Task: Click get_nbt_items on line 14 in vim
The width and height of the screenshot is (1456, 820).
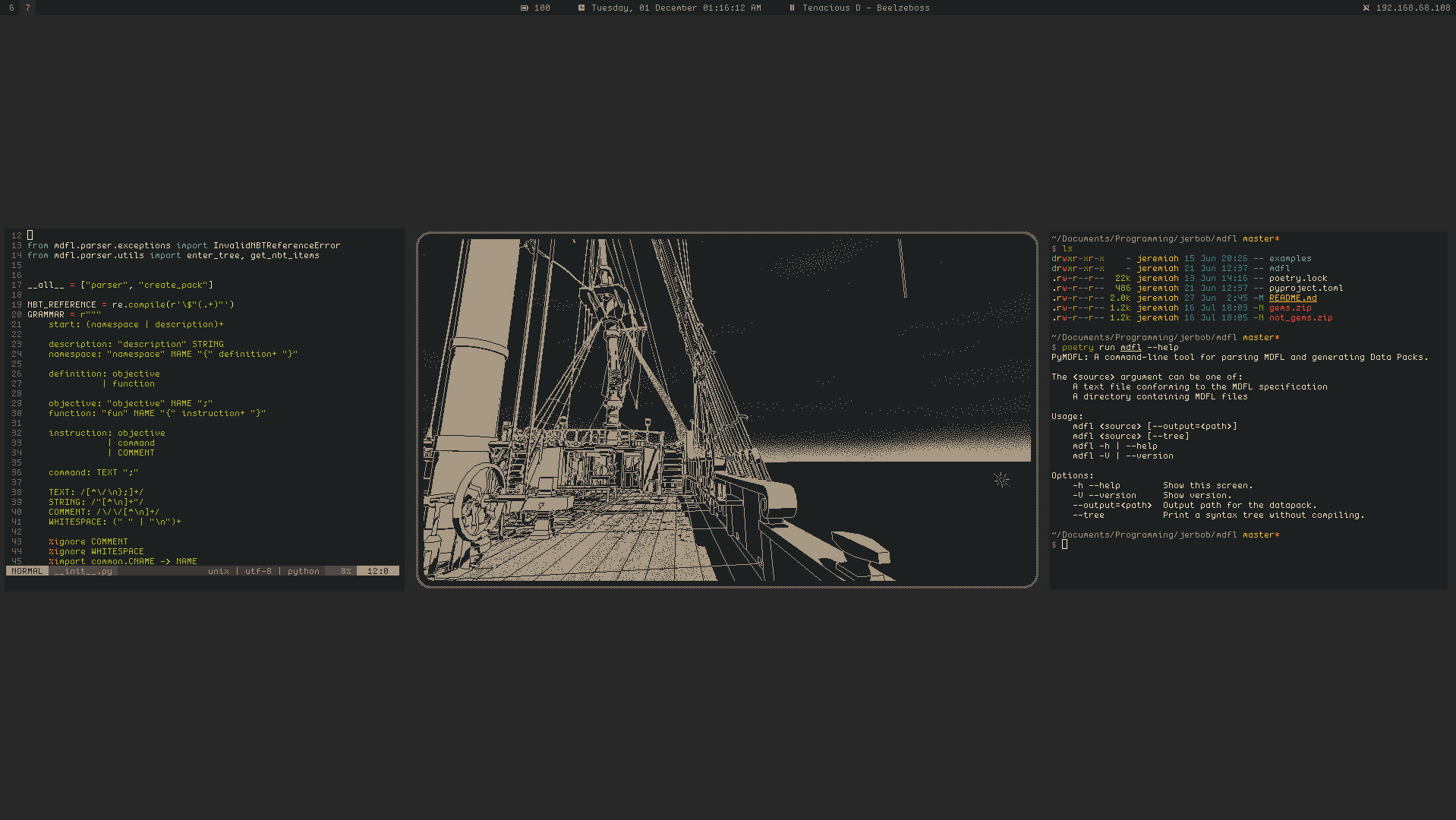Action: [285, 255]
